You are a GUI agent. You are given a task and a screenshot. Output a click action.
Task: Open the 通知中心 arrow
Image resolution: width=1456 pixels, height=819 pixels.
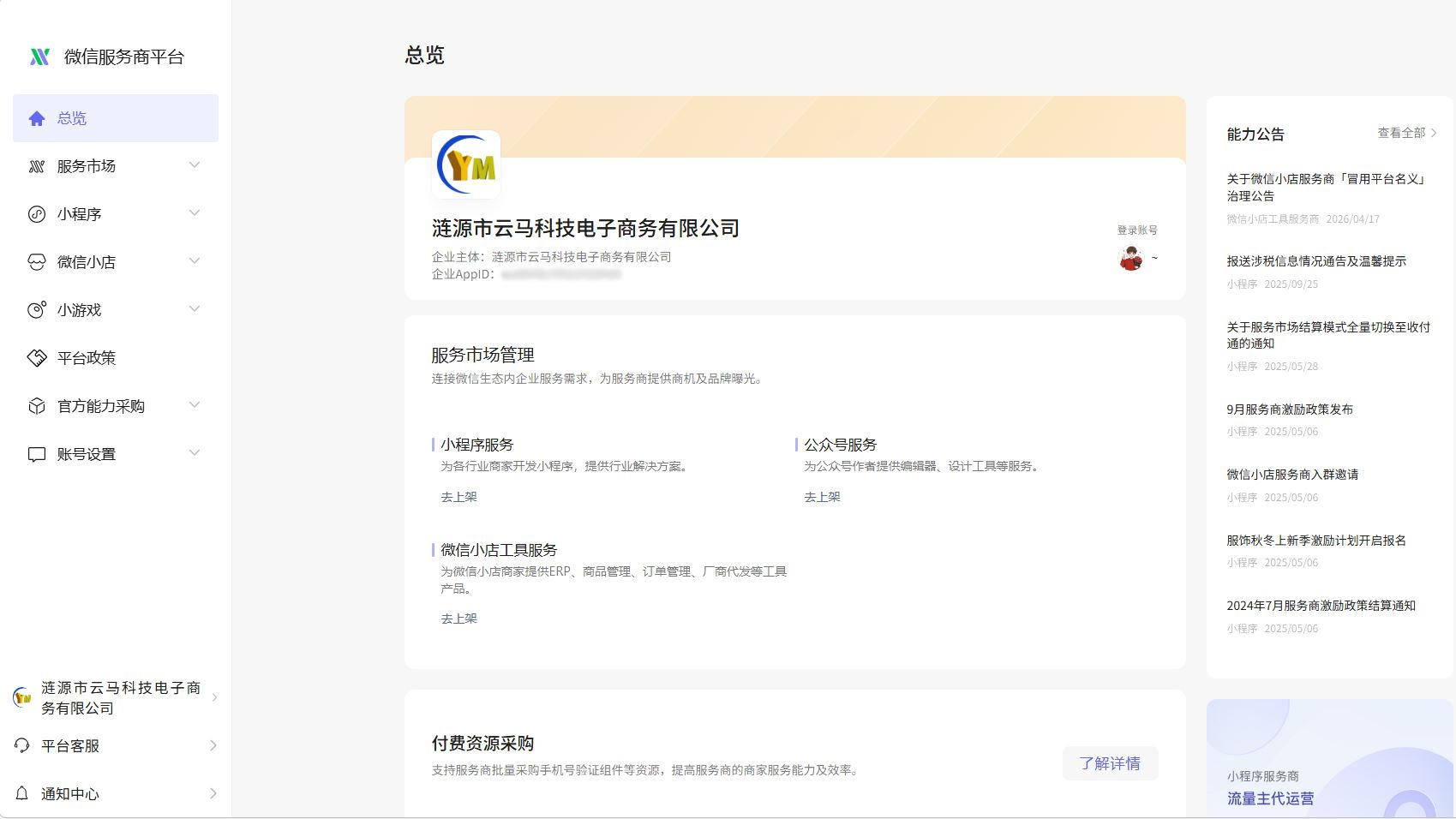pyautogui.click(x=213, y=793)
